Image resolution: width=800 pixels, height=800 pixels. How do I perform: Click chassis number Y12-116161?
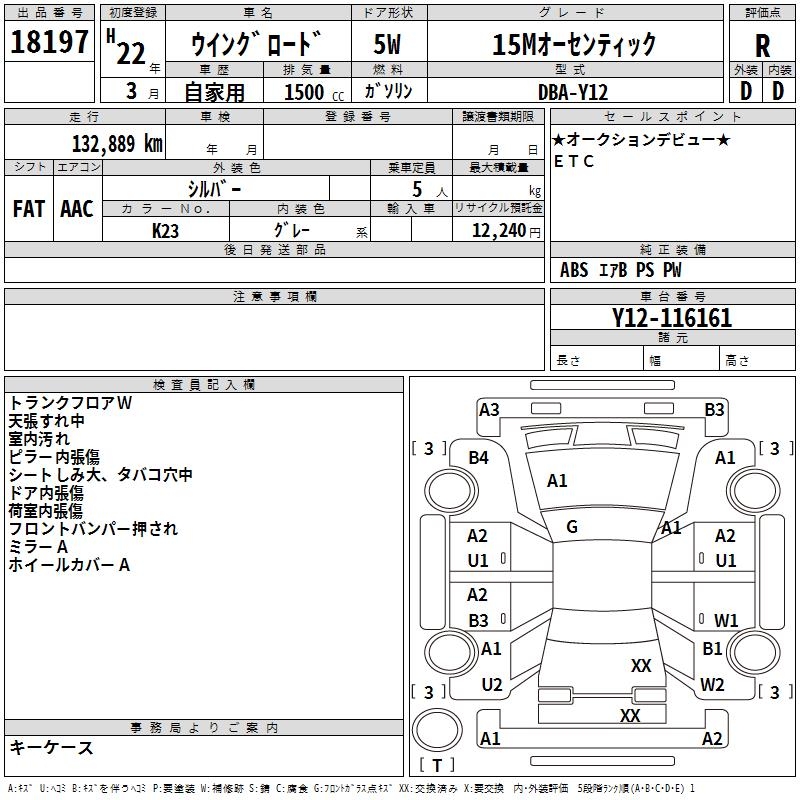coord(672,318)
